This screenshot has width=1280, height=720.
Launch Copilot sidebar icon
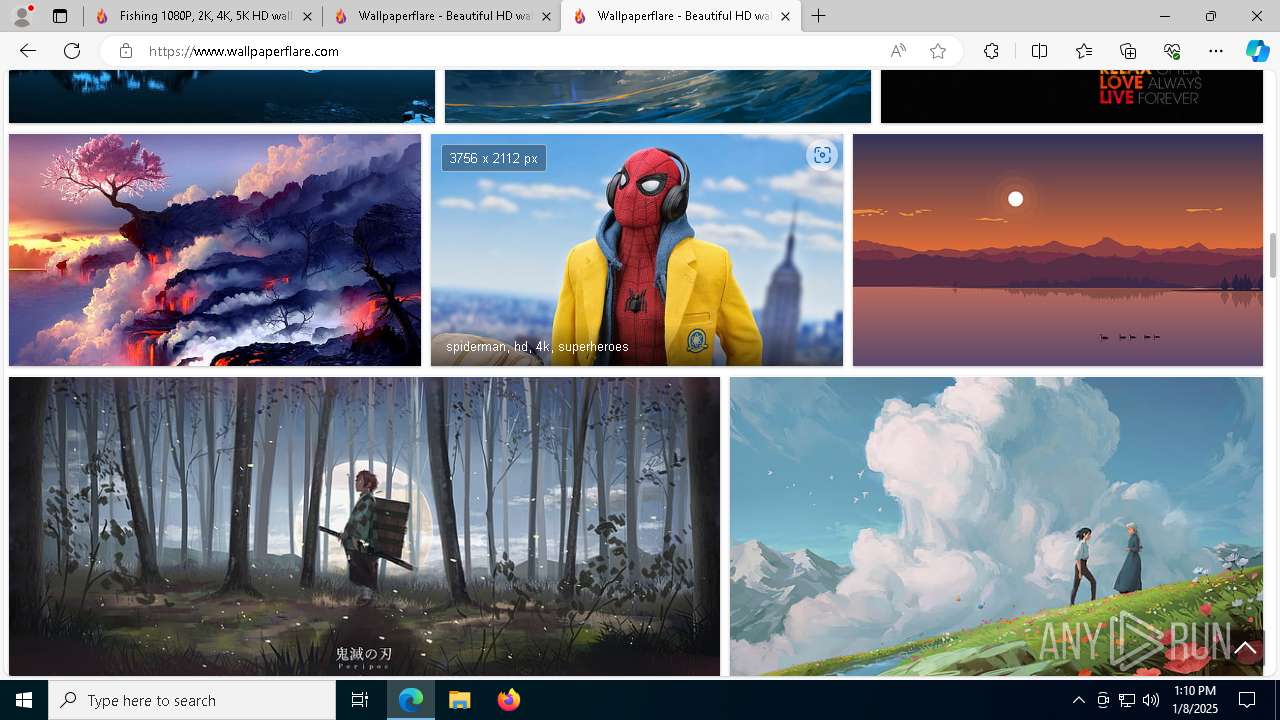click(x=1257, y=51)
